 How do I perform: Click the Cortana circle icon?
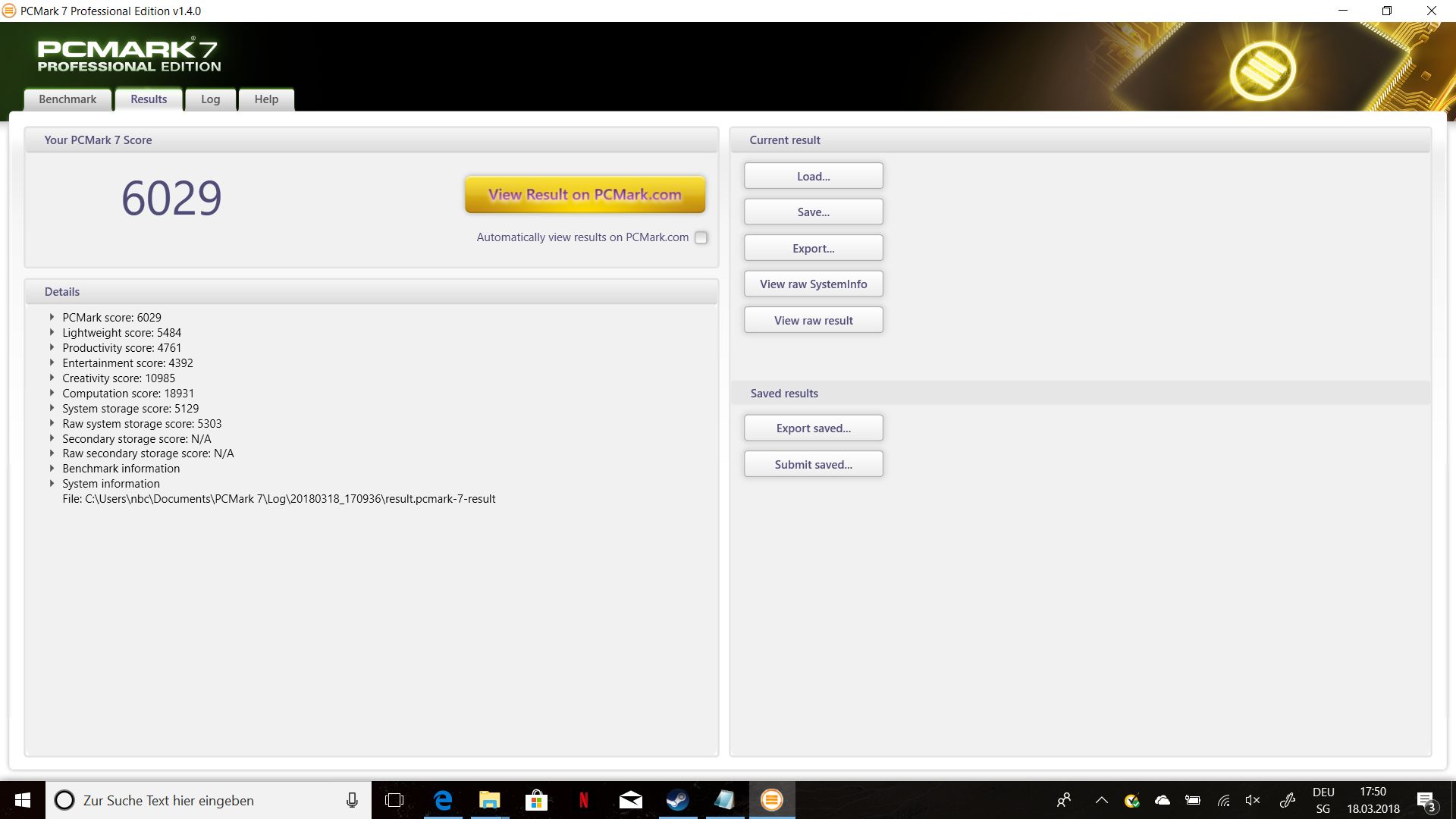coord(64,800)
